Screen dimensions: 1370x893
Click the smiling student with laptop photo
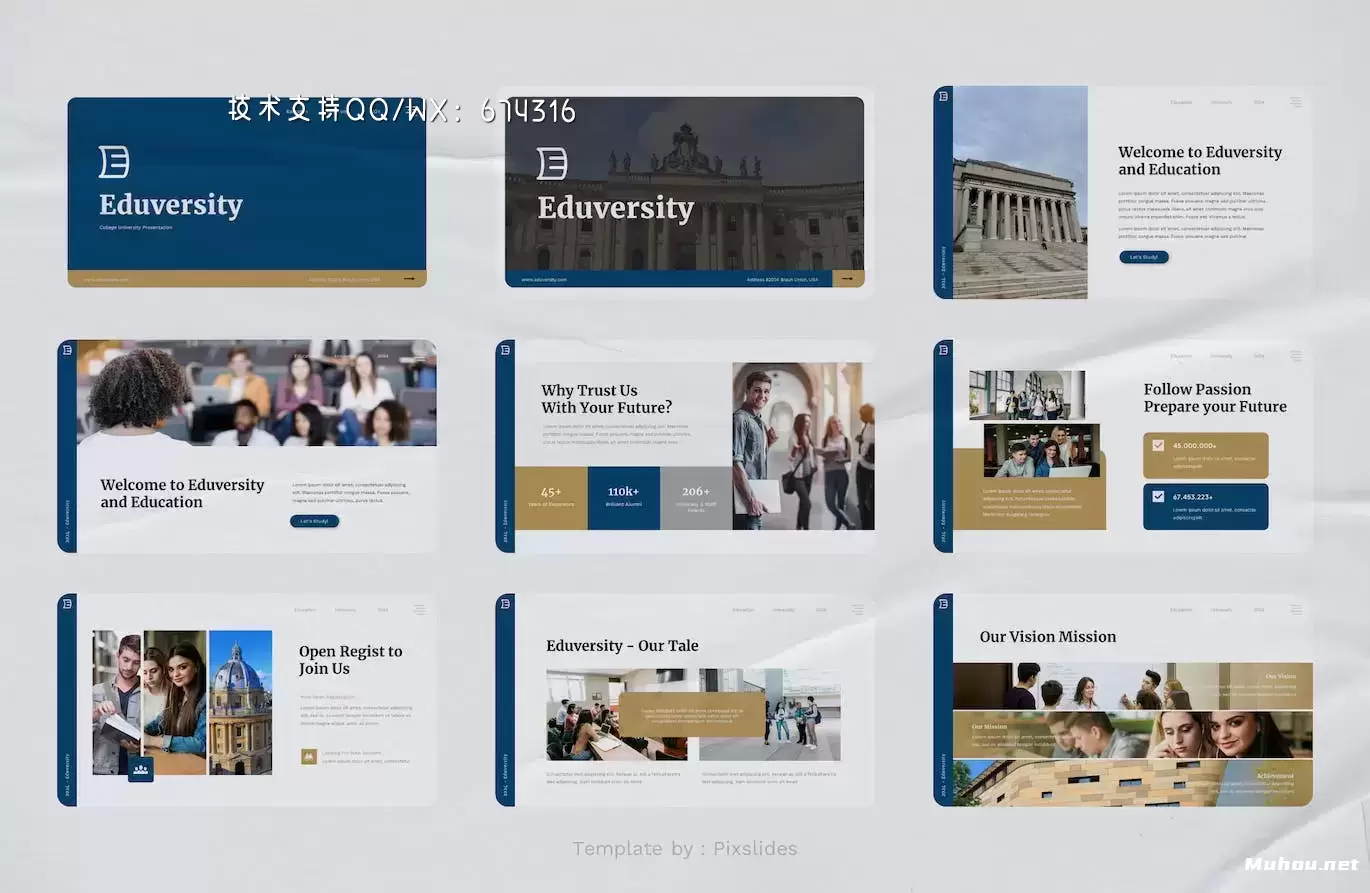(x=803, y=446)
